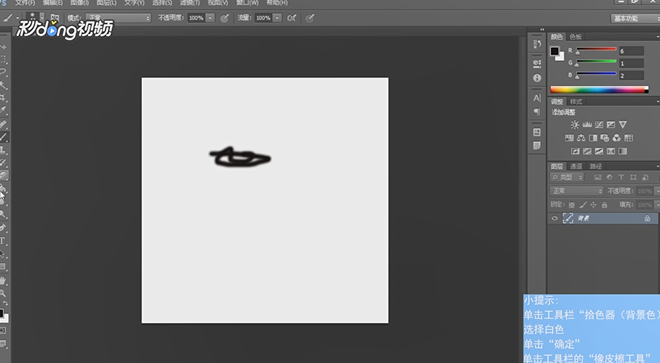Image resolution: width=660 pixels, height=363 pixels.
Task: Select the Pen tool
Action: 3,228
